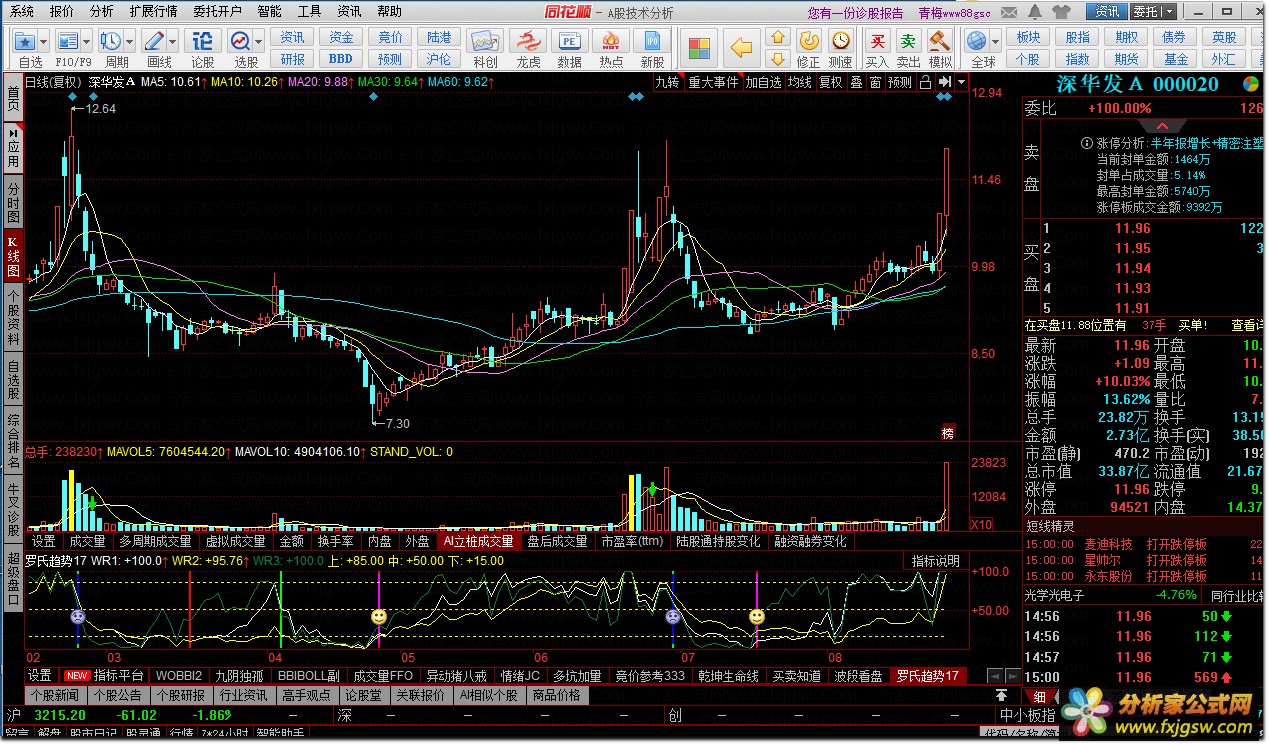Click the 卖出 sell icon

coord(908,41)
